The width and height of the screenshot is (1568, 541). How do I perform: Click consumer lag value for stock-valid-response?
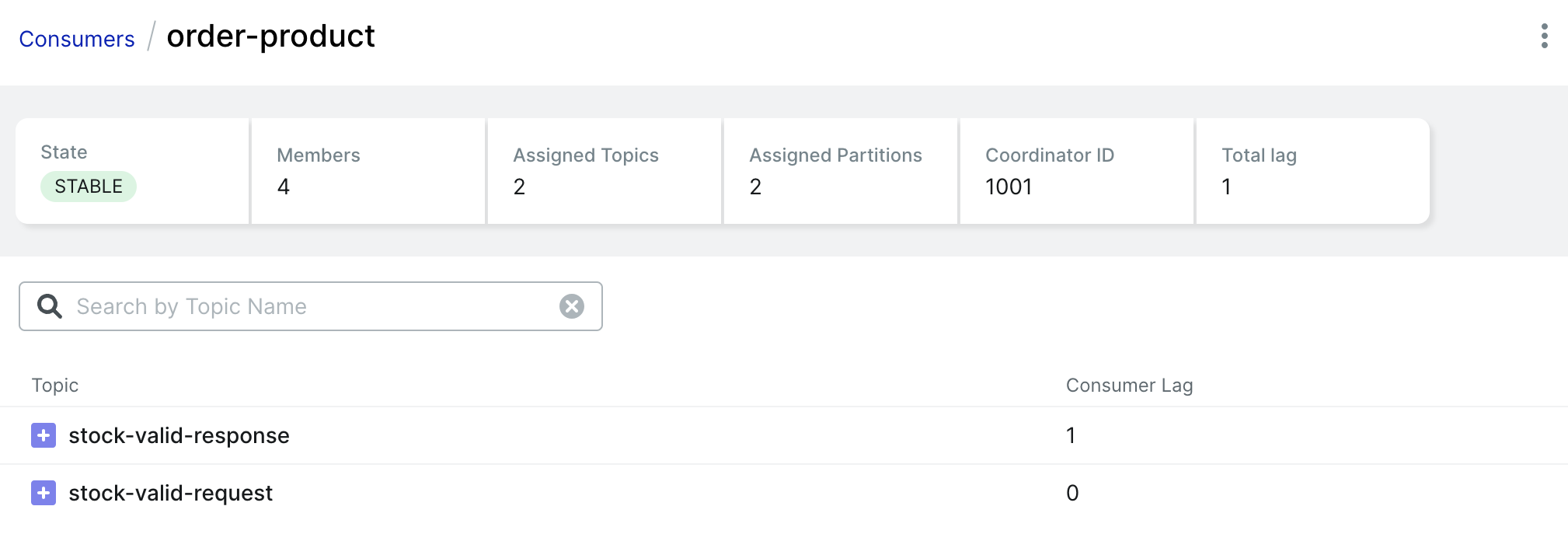(1071, 435)
